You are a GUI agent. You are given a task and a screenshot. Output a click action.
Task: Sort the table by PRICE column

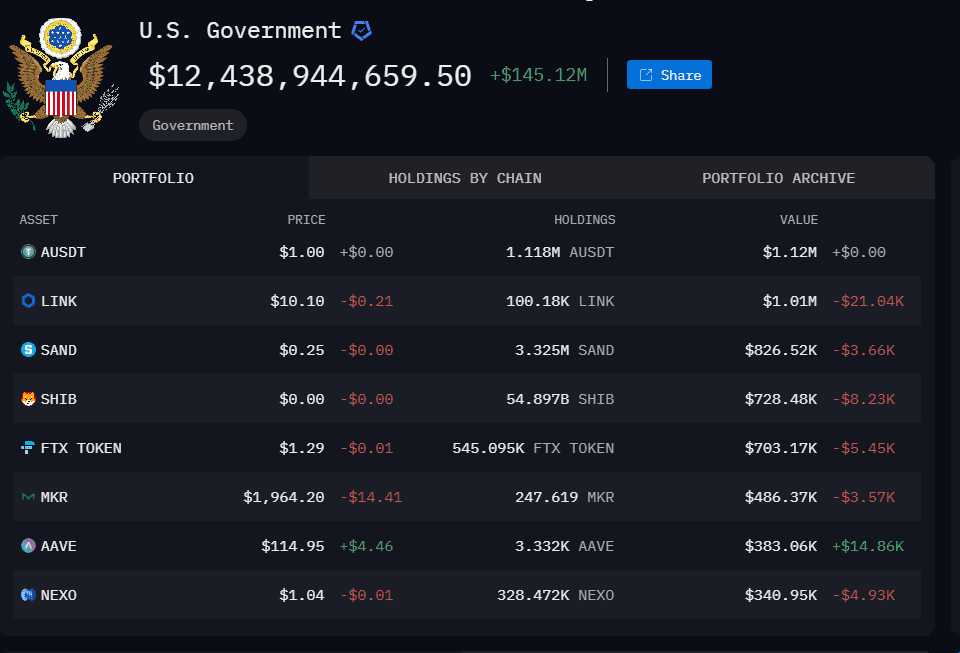306,219
